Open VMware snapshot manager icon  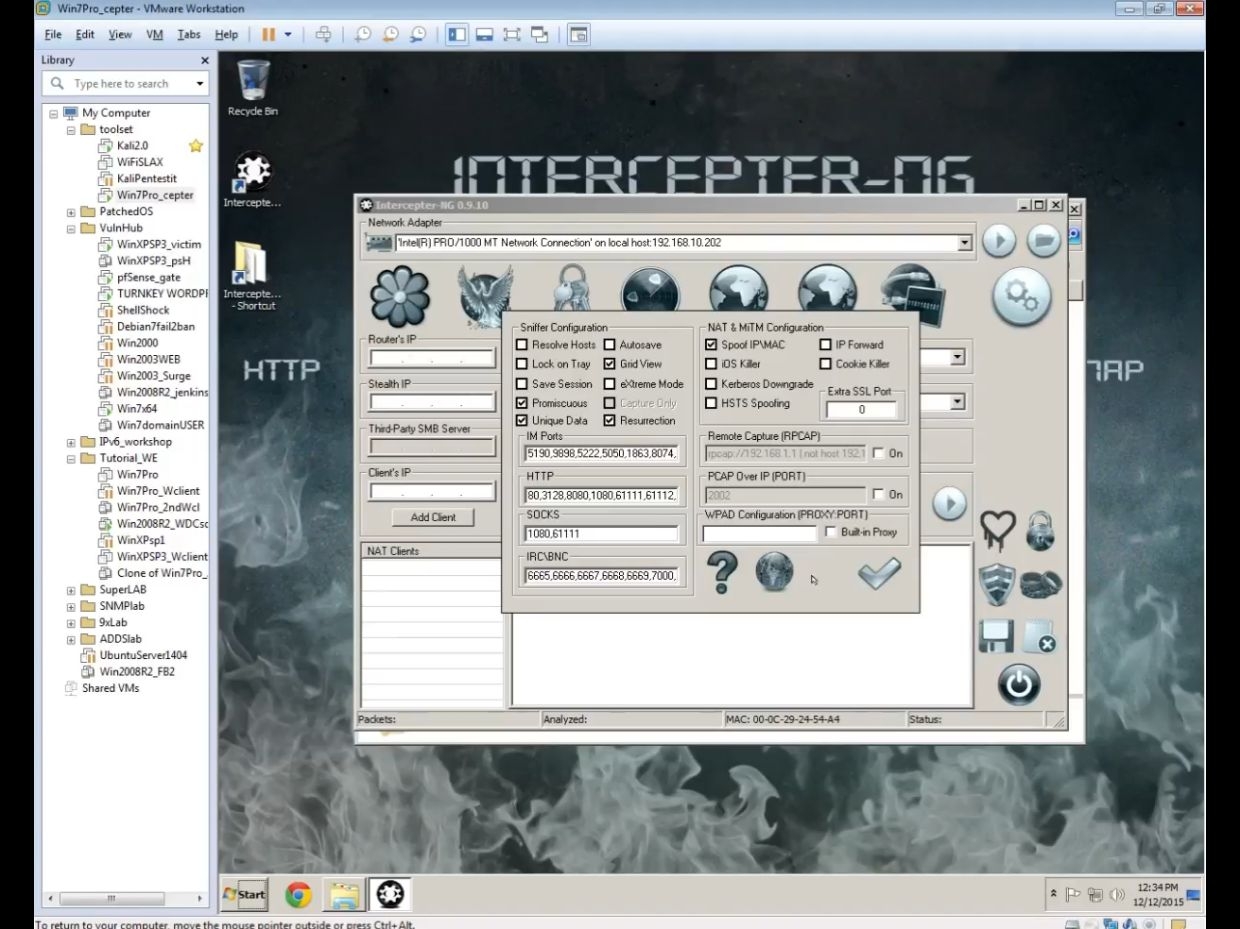418,34
